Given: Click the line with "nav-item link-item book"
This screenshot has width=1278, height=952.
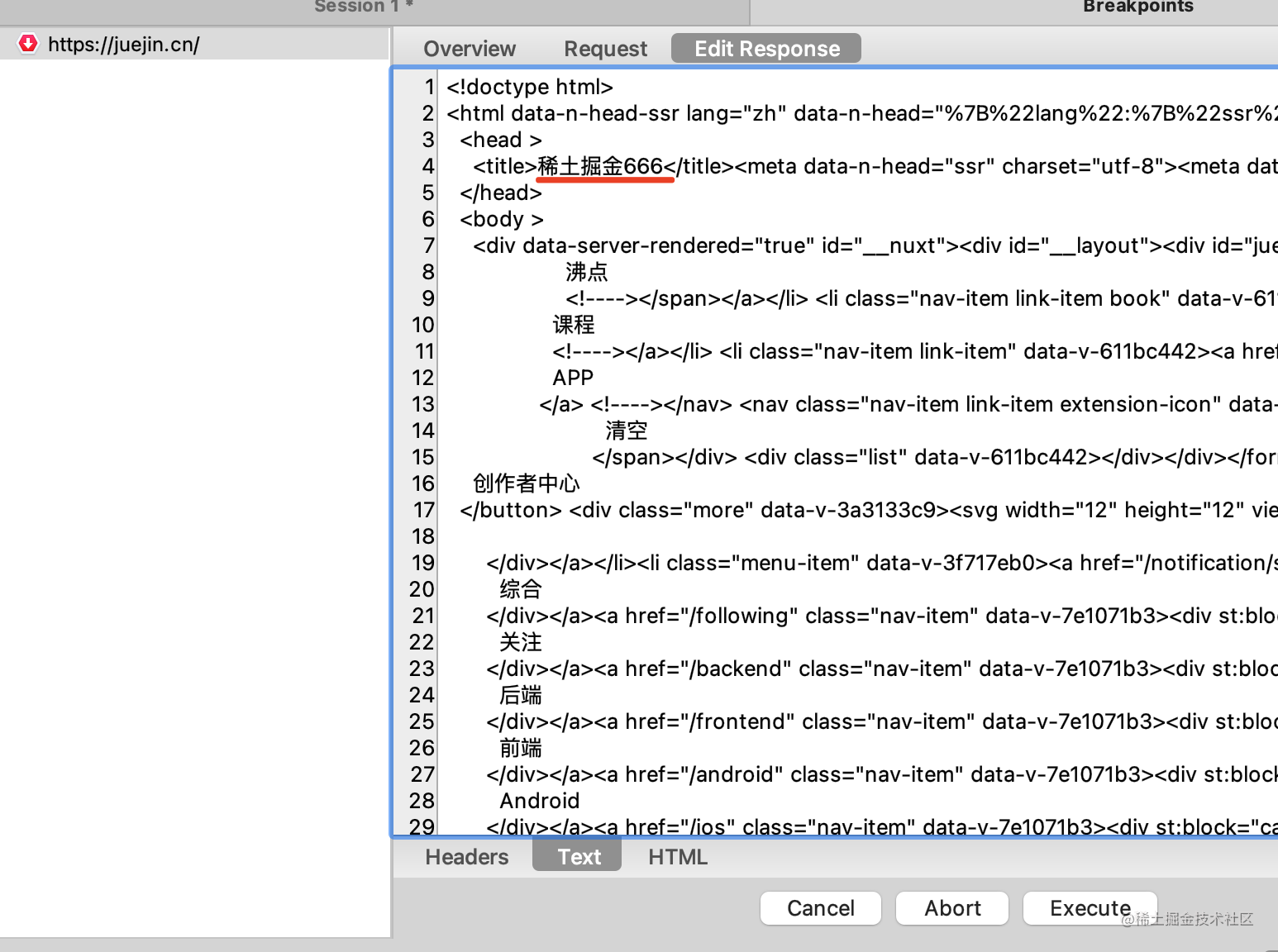Looking at the screenshot, I should point(922,298).
